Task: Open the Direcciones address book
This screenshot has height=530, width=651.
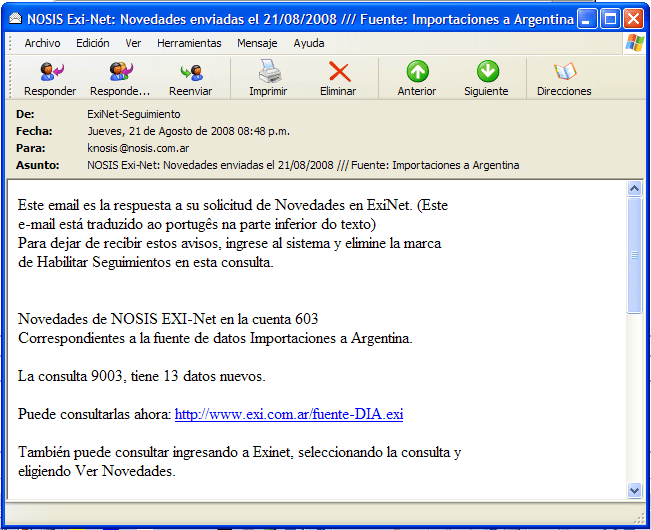Action: (564, 78)
